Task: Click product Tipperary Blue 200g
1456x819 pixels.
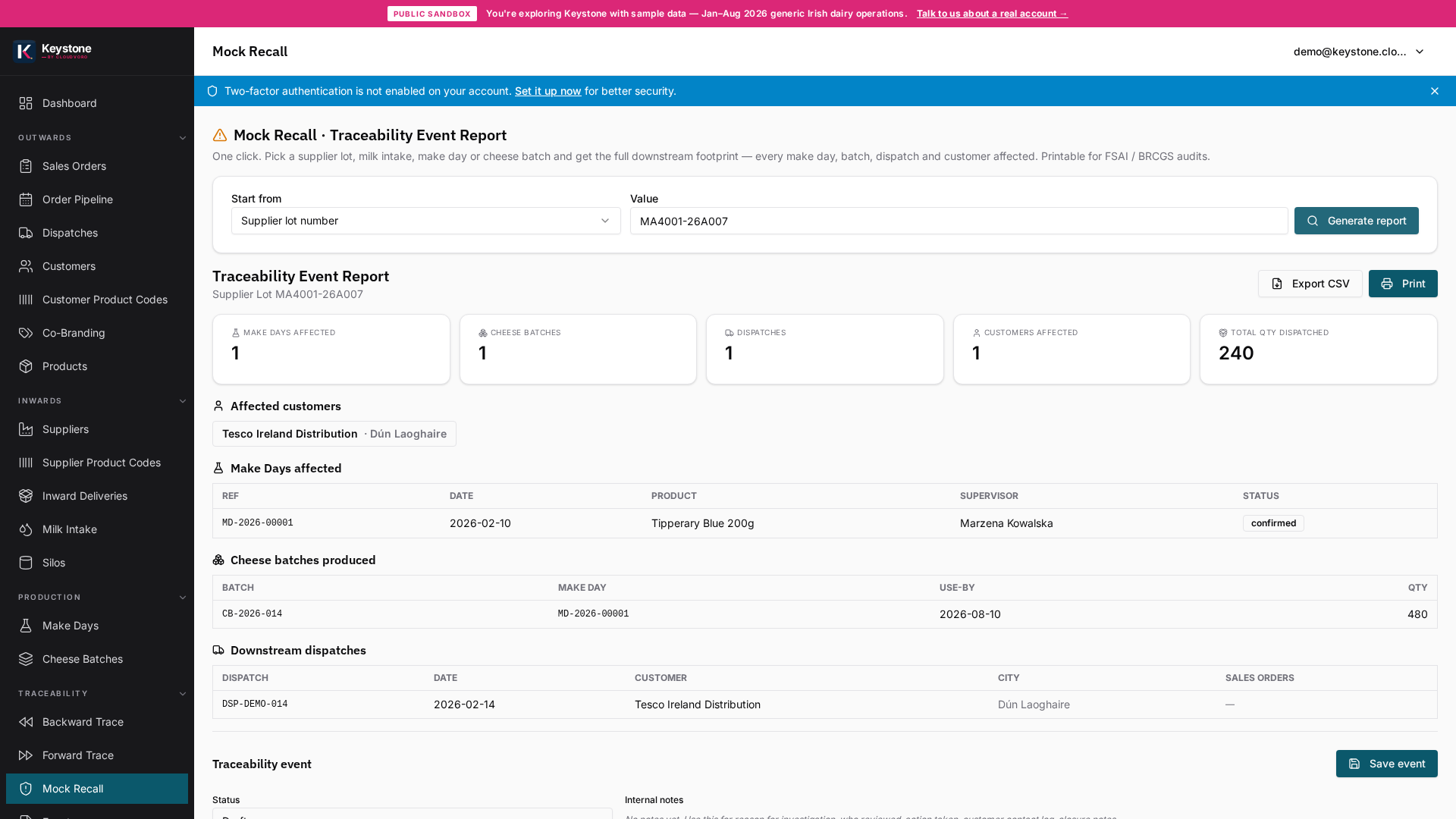Action: coord(702,523)
